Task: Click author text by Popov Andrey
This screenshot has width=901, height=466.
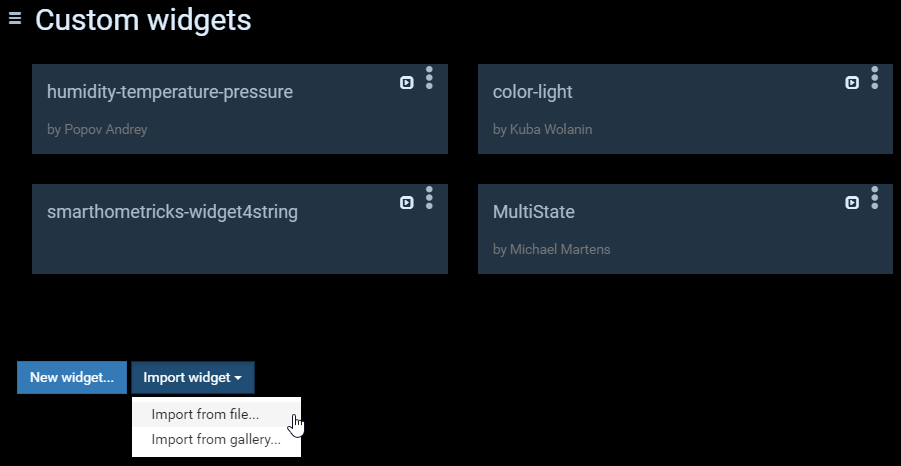Action: click(97, 130)
